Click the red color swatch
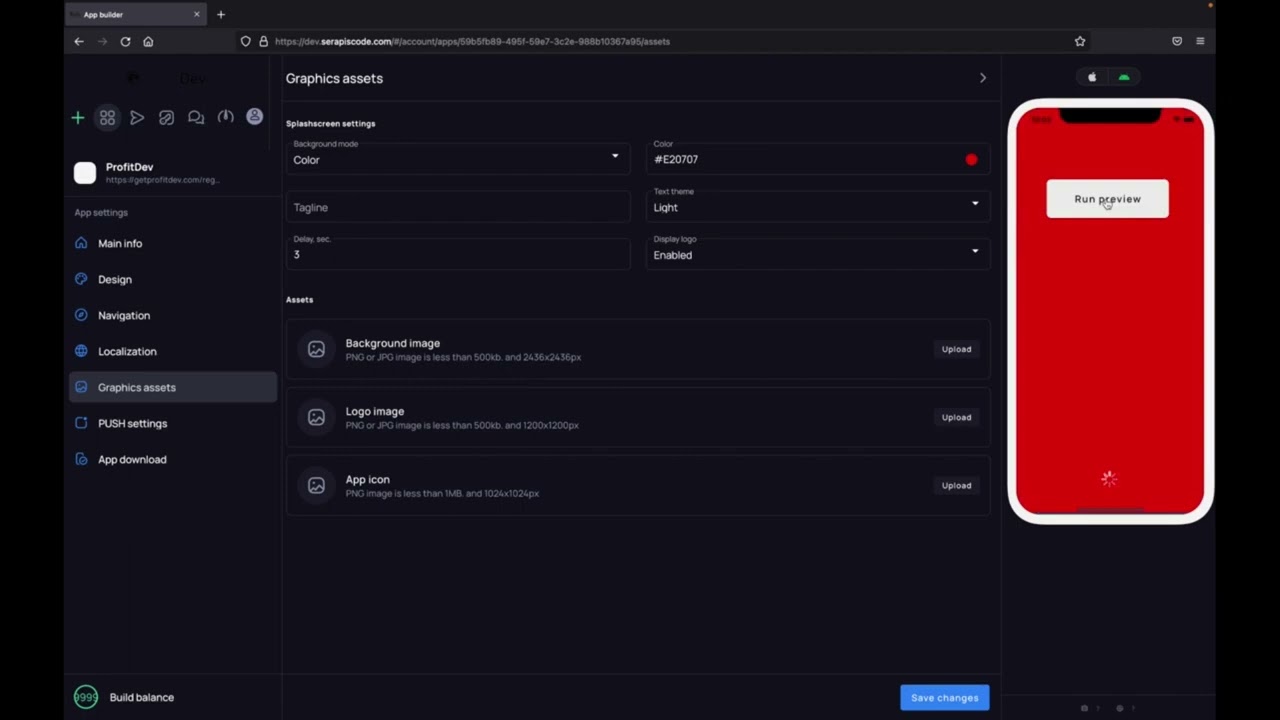 coord(971,160)
